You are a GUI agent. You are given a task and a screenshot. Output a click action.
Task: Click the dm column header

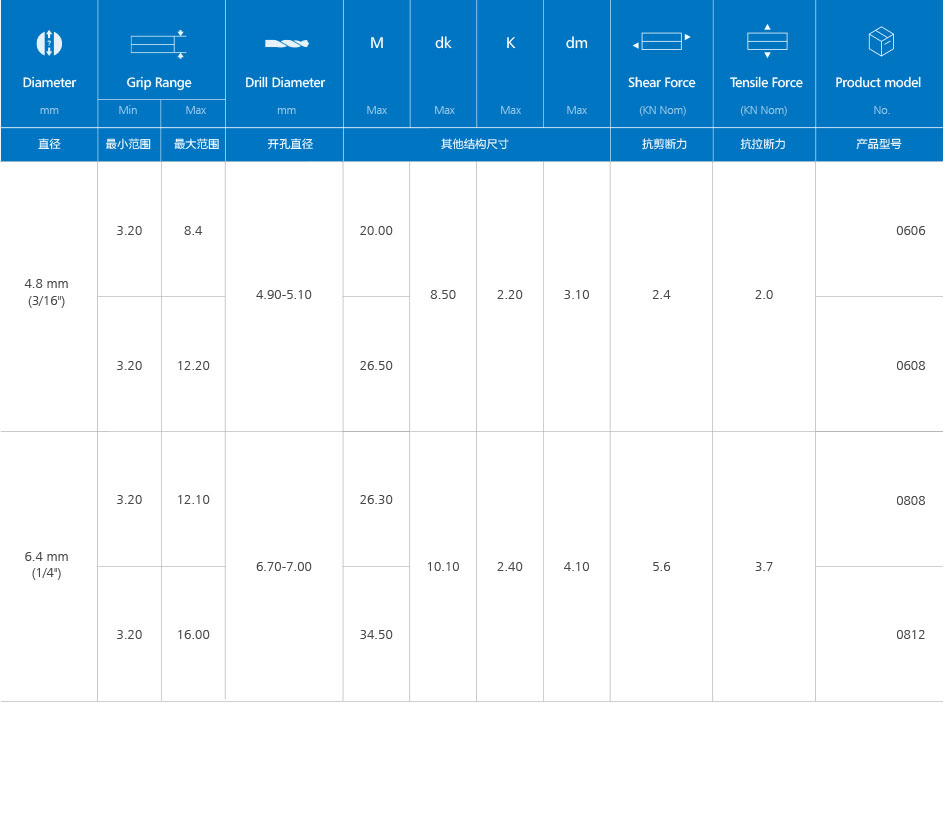point(577,43)
